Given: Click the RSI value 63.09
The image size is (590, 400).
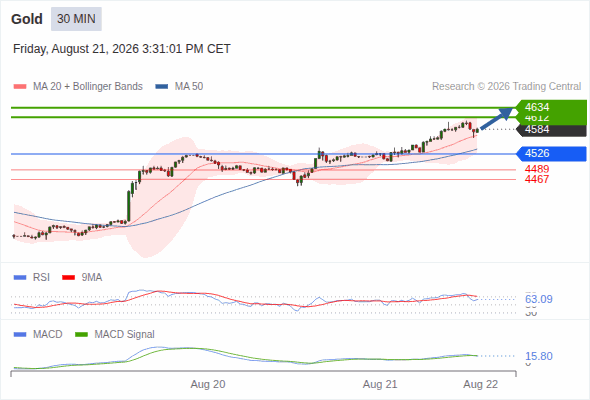Looking at the screenshot, I should [539, 300].
